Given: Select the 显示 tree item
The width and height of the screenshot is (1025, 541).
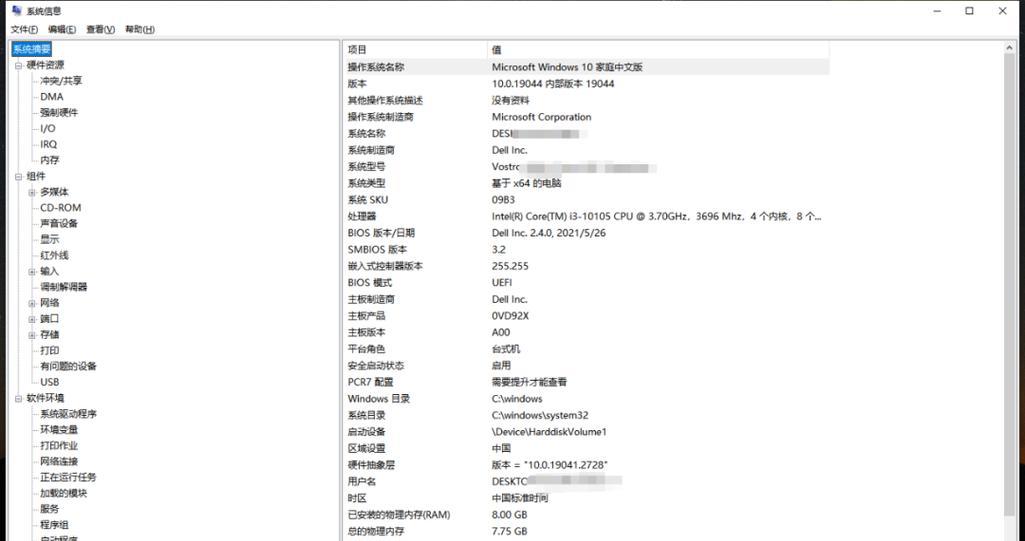Looking at the screenshot, I should (50, 240).
